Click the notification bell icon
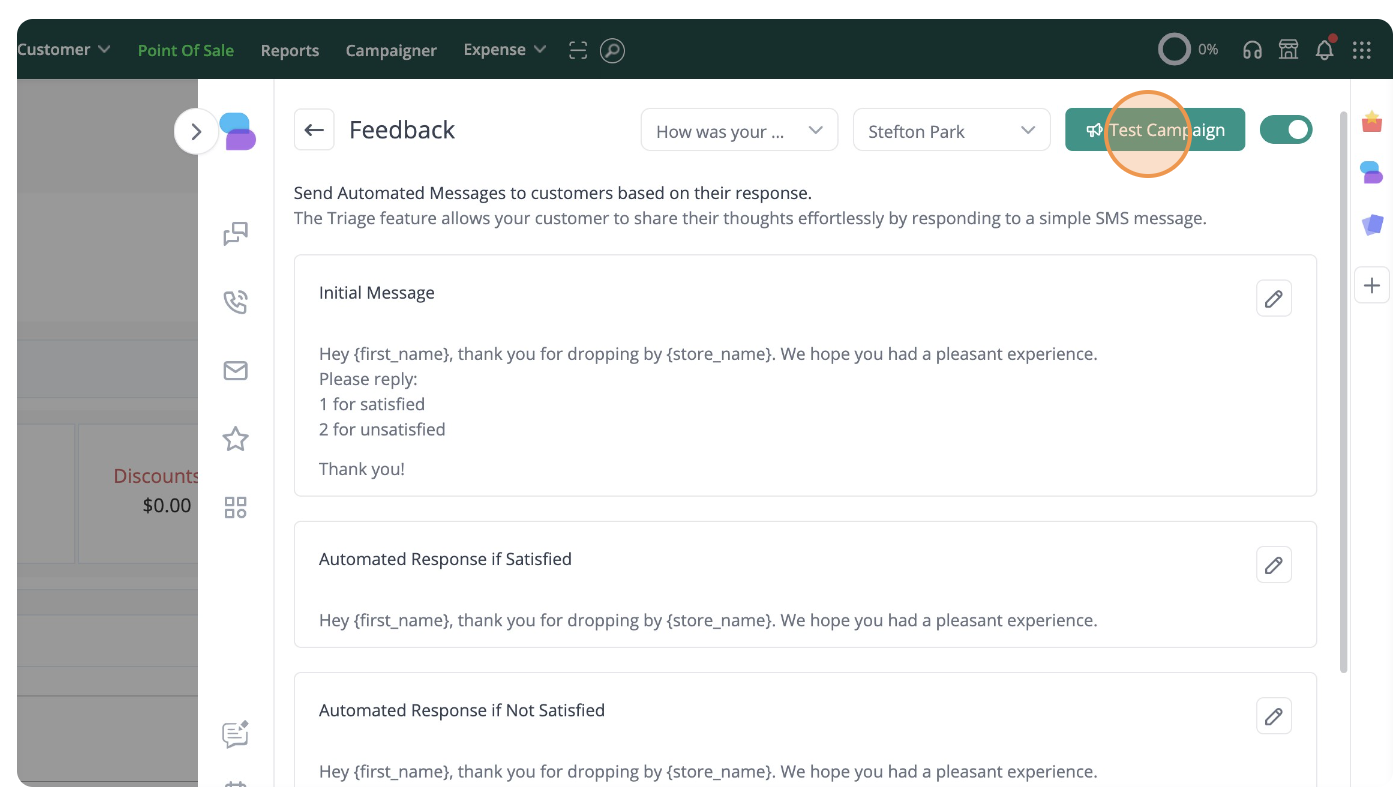Viewport: 1398px width, 808px height. click(1324, 50)
